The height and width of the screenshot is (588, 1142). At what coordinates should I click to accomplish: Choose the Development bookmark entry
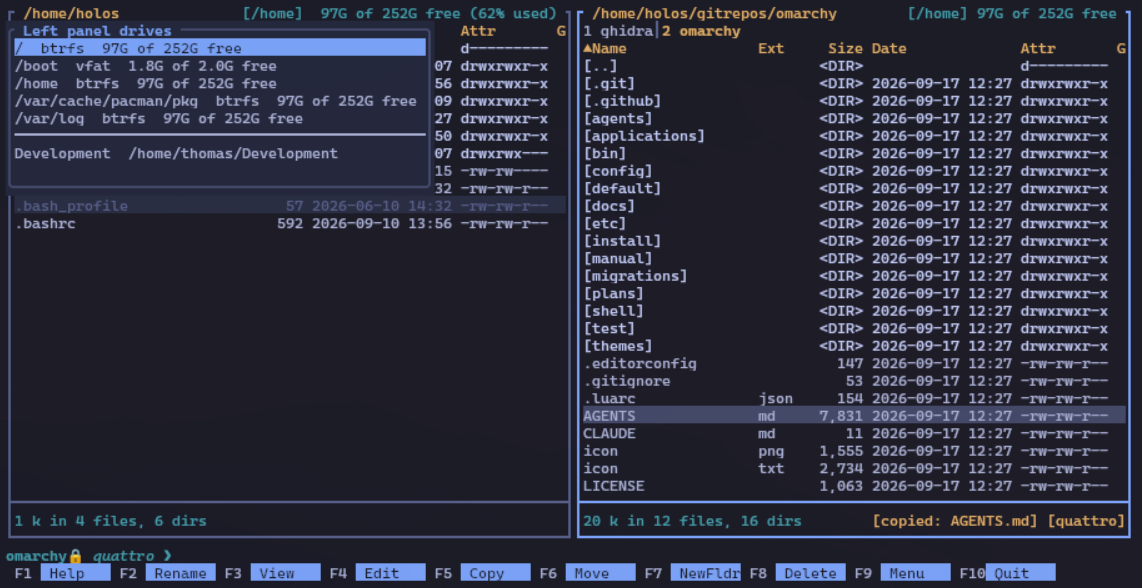[219, 153]
